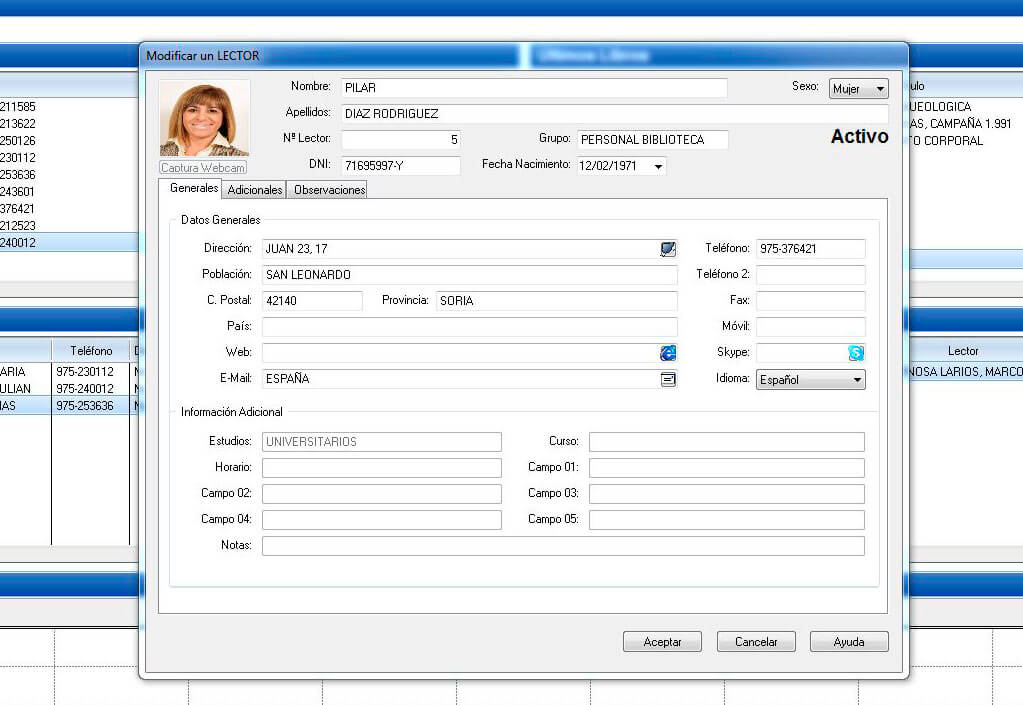
Task: Open the Observaciones tab
Action: tap(329, 190)
